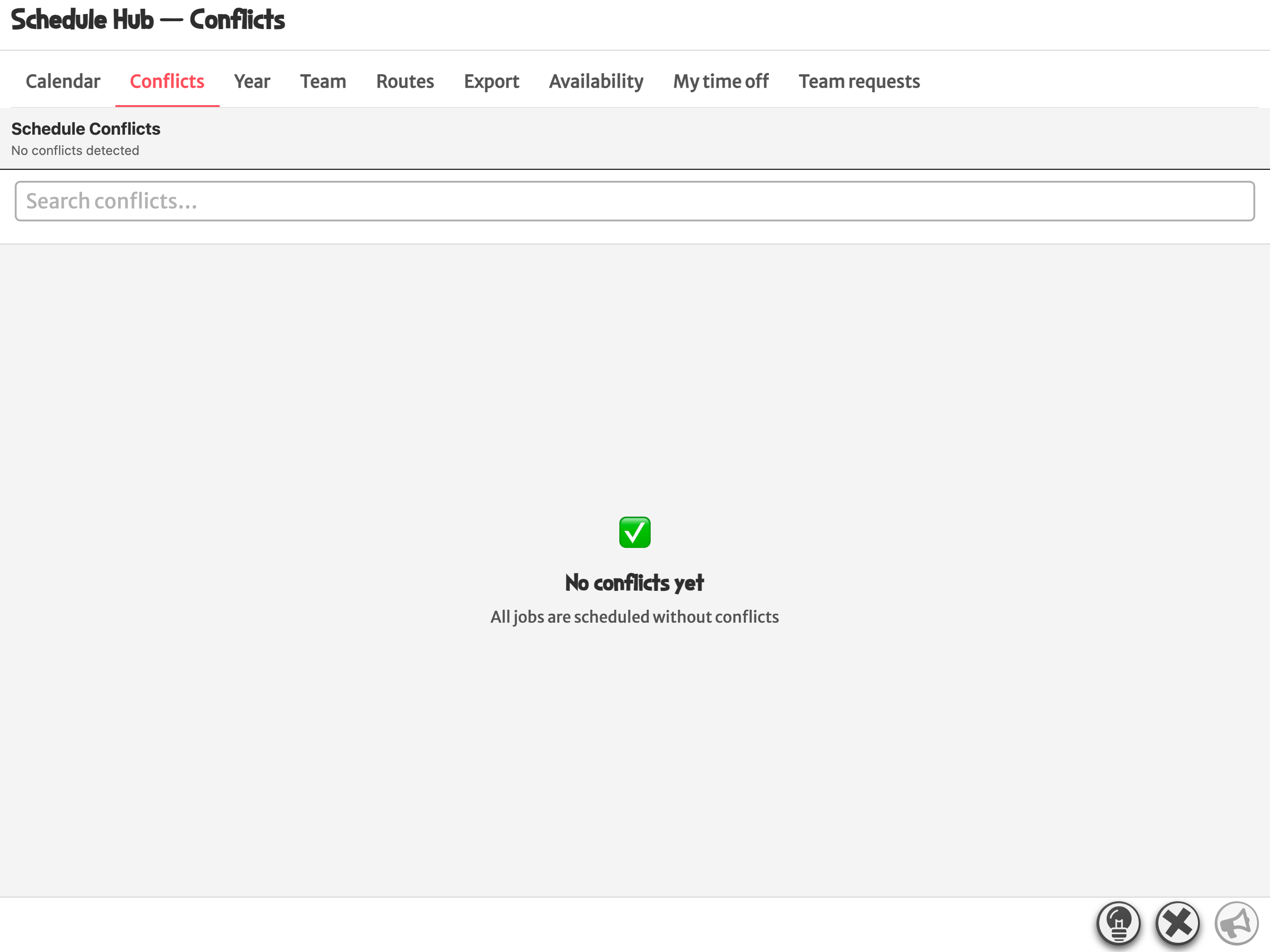Switch to the Export tab
The height and width of the screenshot is (952, 1270).
[x=491, y=82]
